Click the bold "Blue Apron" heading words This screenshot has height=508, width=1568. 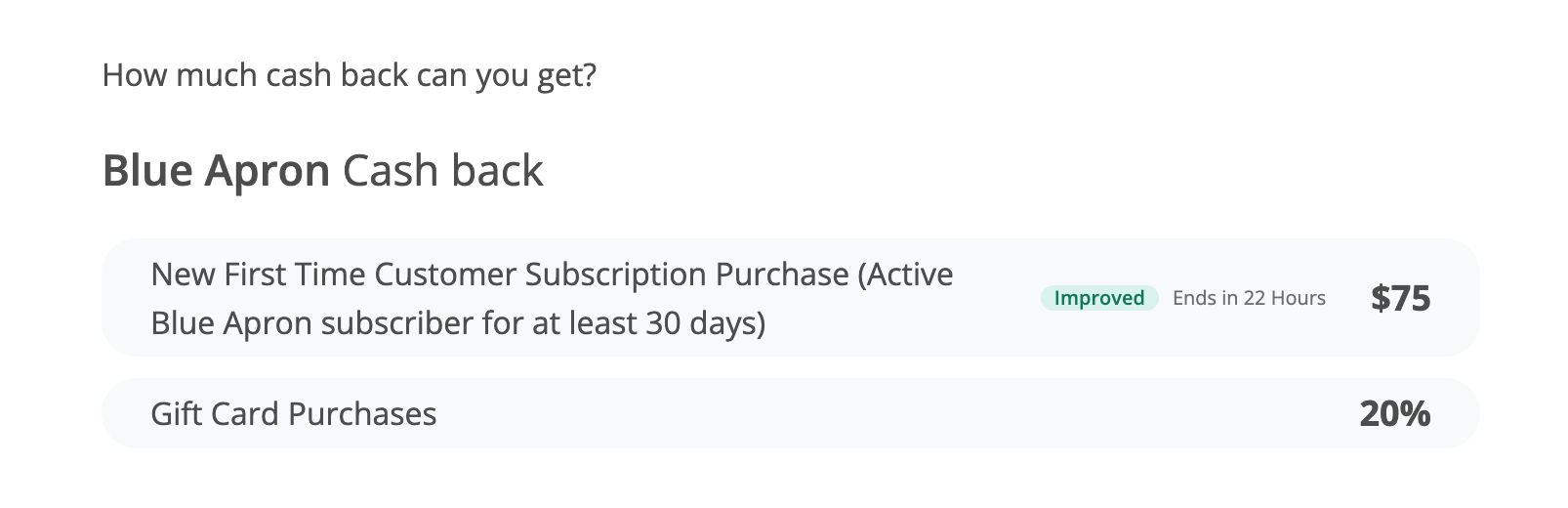tap(216, 171)
